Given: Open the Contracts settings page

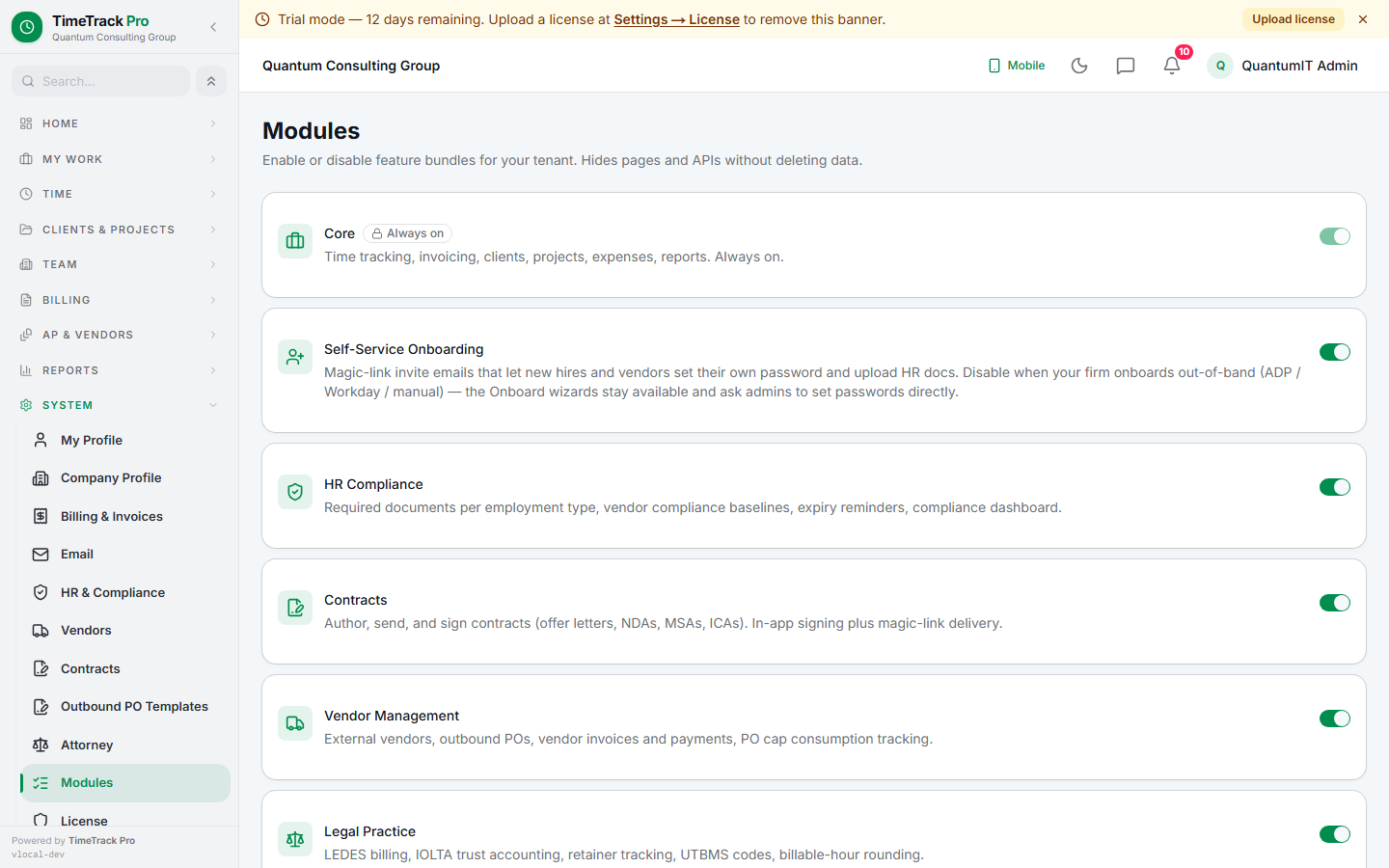Looking at the screenshot, I should coord(125,668).
